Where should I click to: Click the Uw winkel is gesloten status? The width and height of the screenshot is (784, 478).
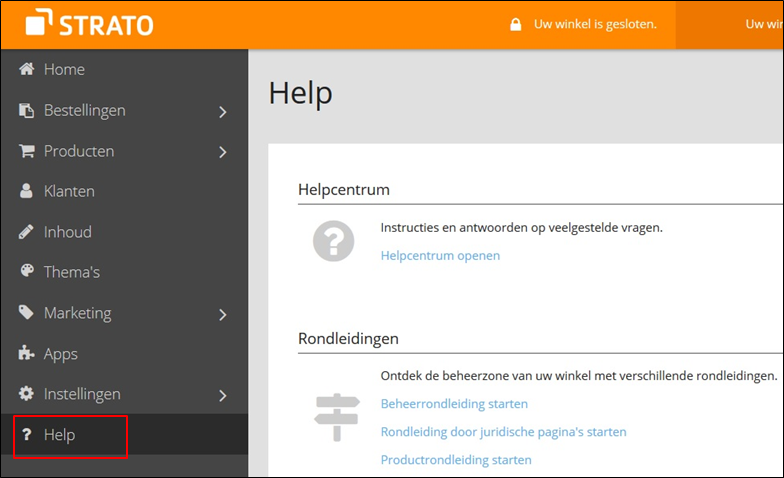pos(595,24)
